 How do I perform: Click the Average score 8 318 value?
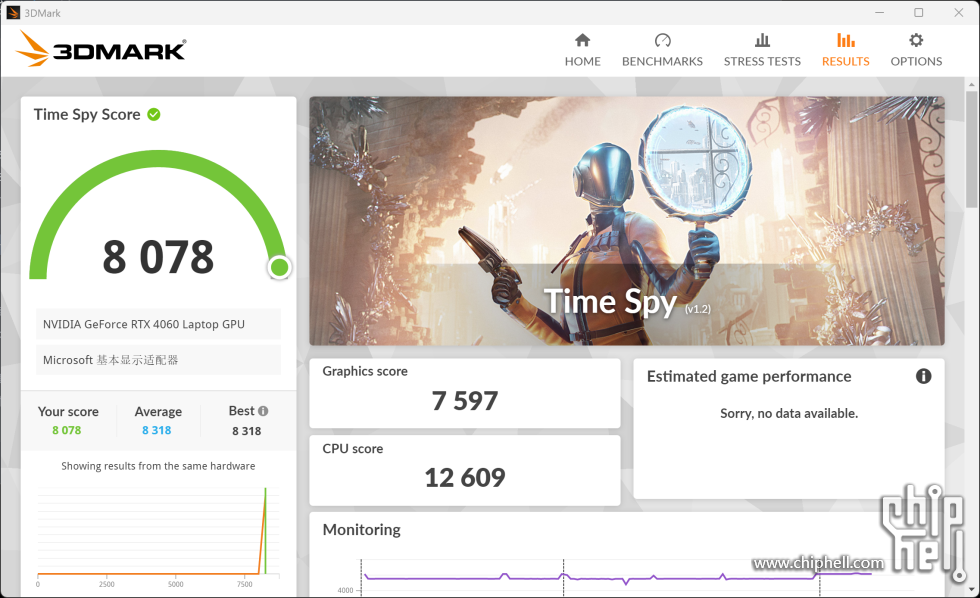pyautogui.click(x=156, y=430)
